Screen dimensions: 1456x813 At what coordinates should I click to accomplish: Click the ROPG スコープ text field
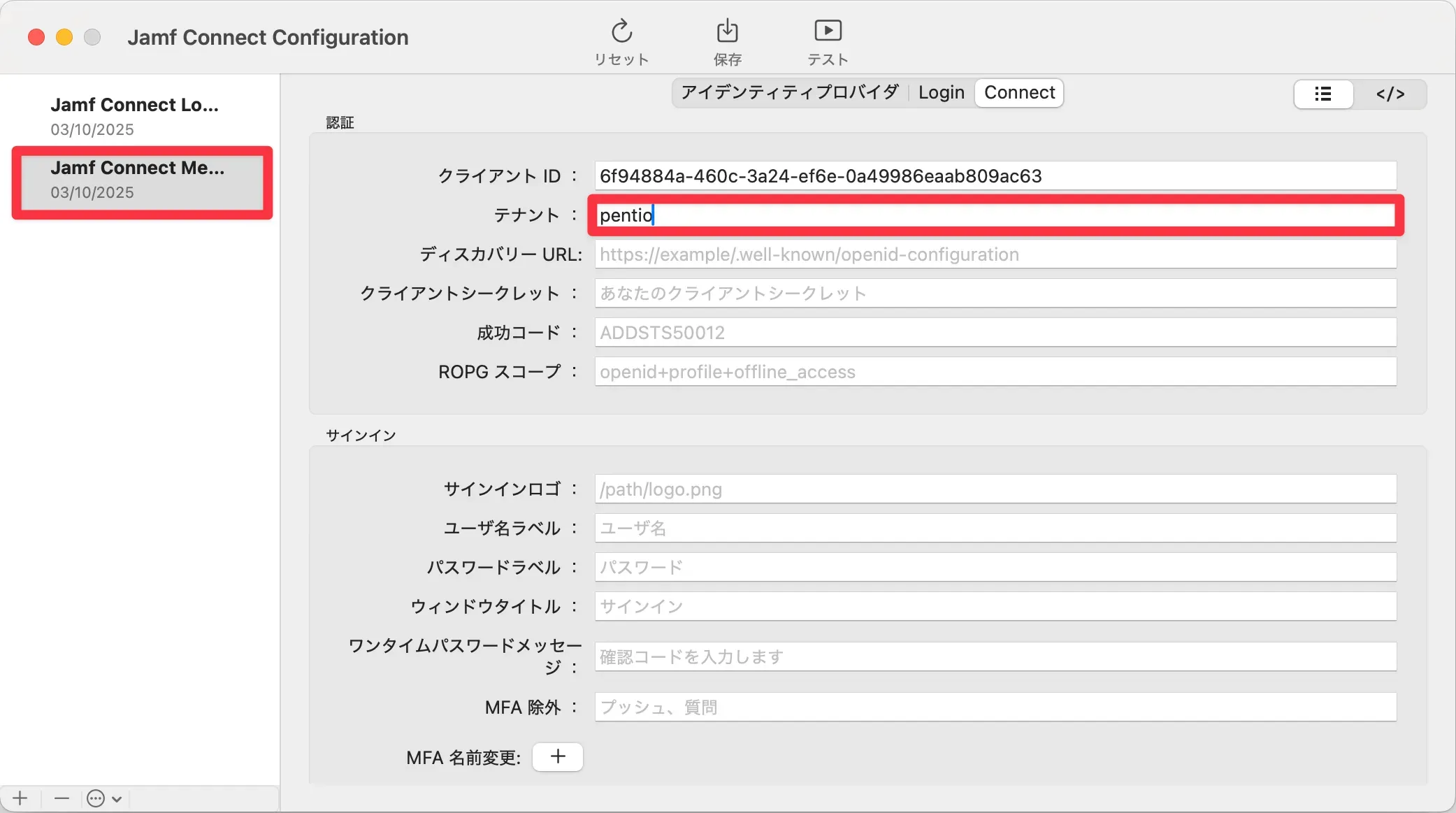(x=995, y=372)
